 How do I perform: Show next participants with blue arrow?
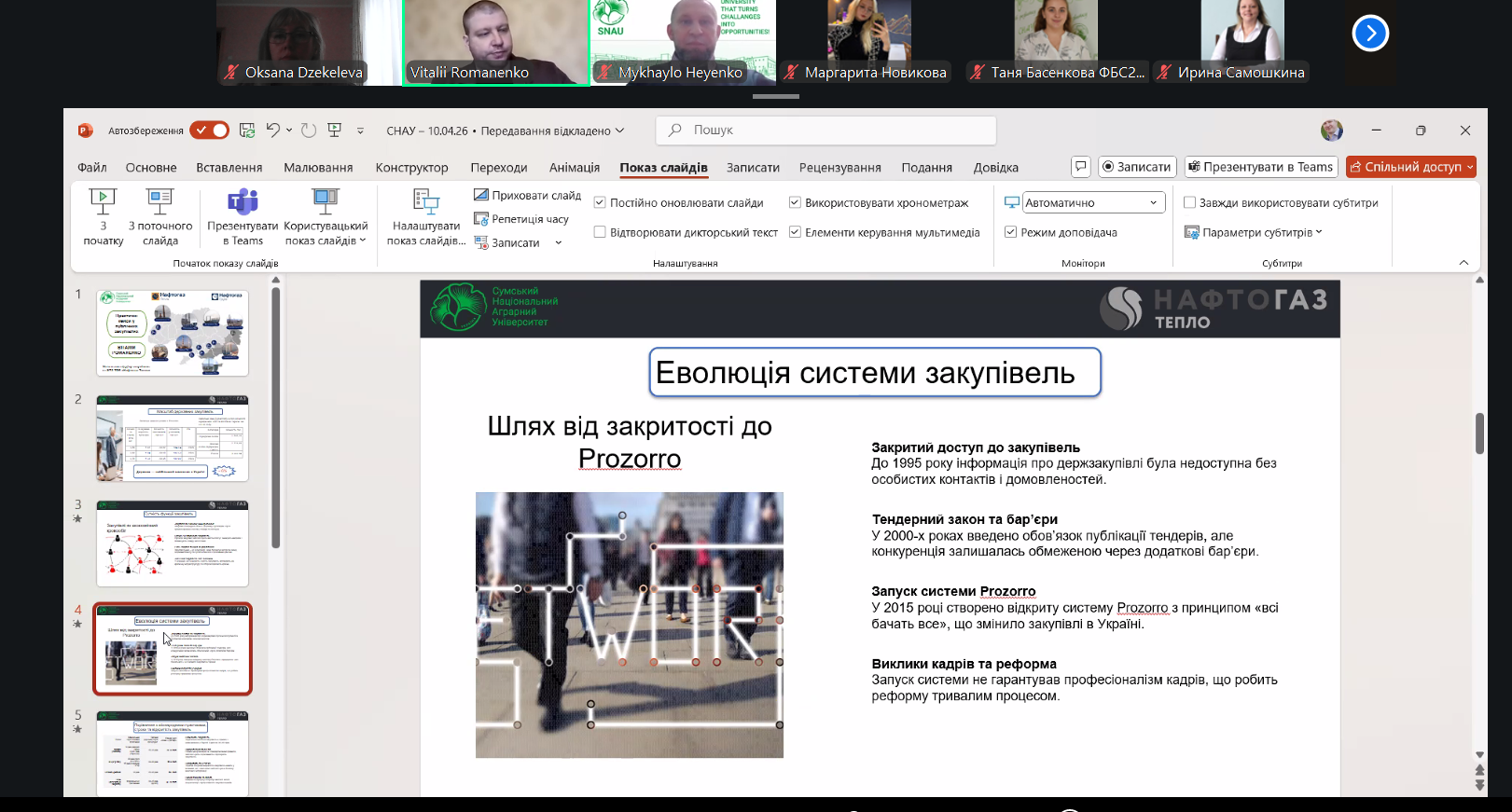[1369, 34]
